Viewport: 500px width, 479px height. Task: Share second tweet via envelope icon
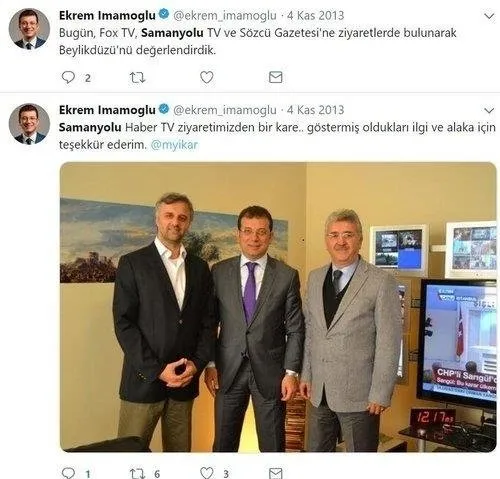point(276,473)
